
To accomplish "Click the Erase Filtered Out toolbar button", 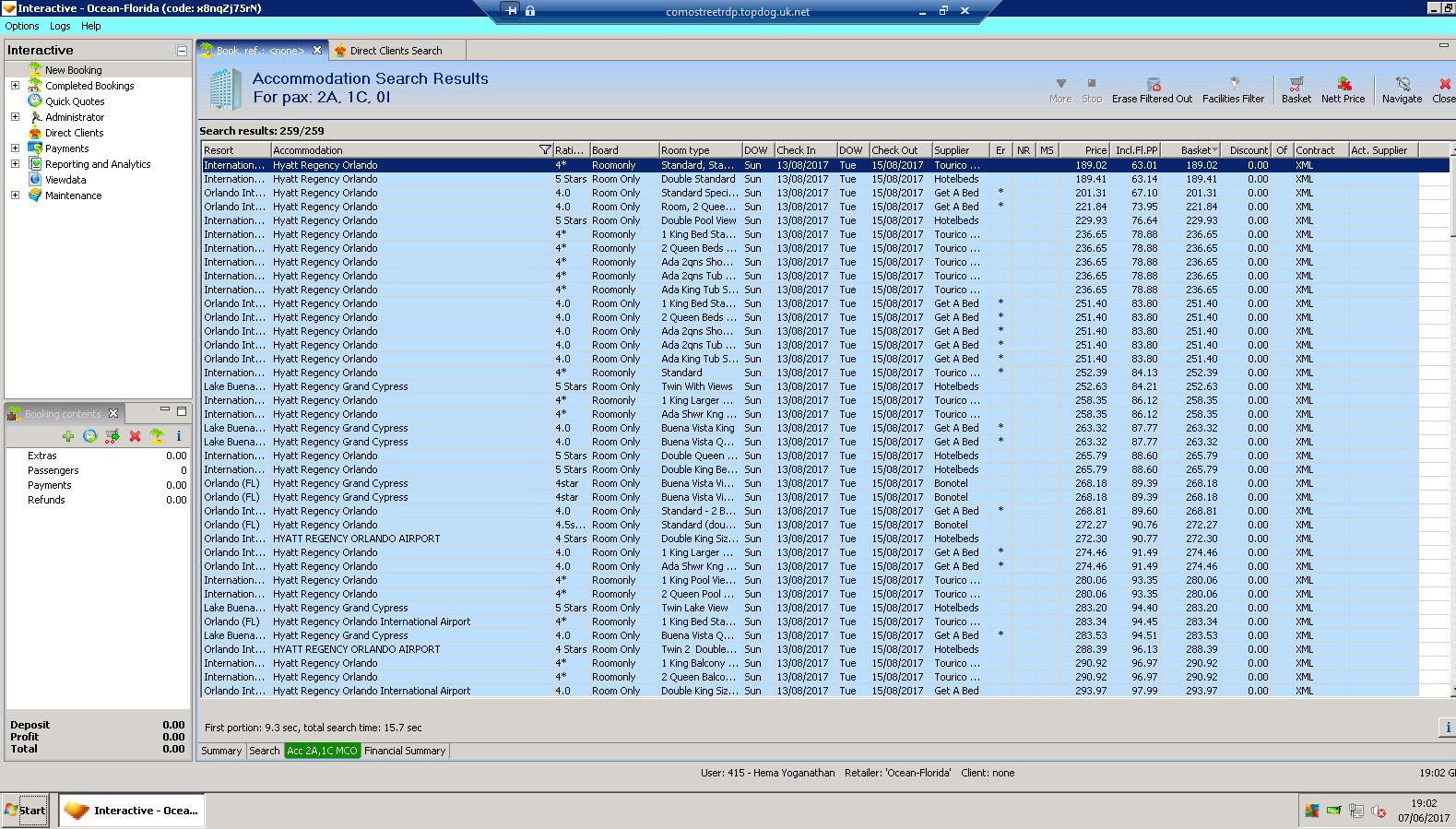I will click(1152, 90).
